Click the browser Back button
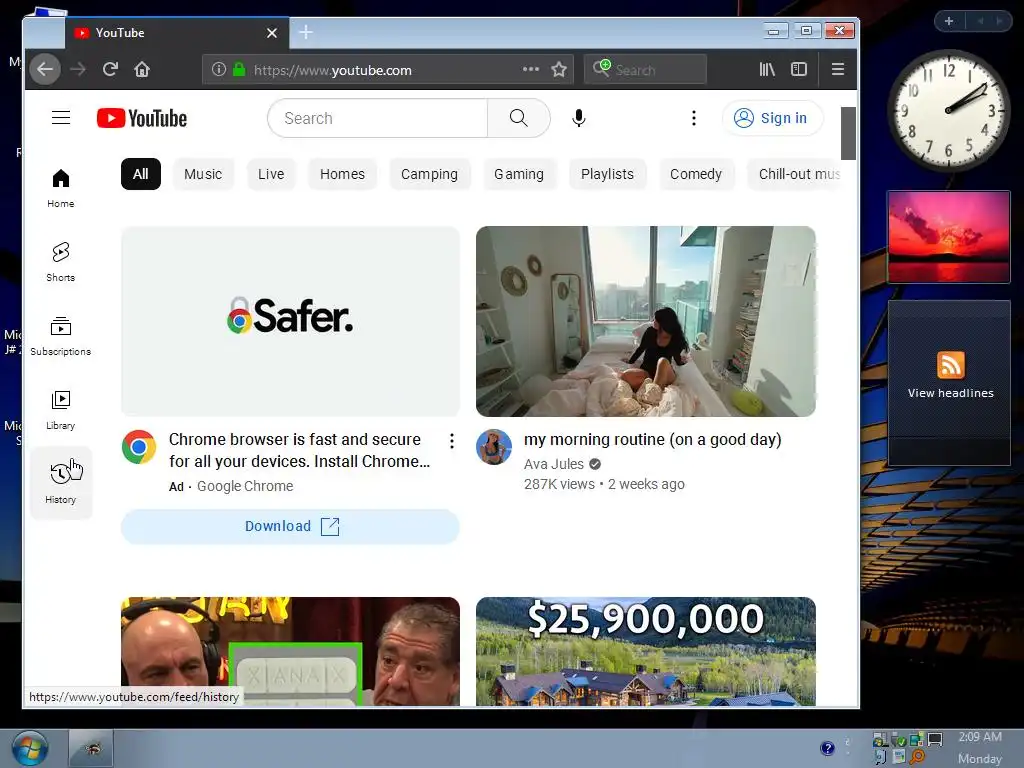 44,69
